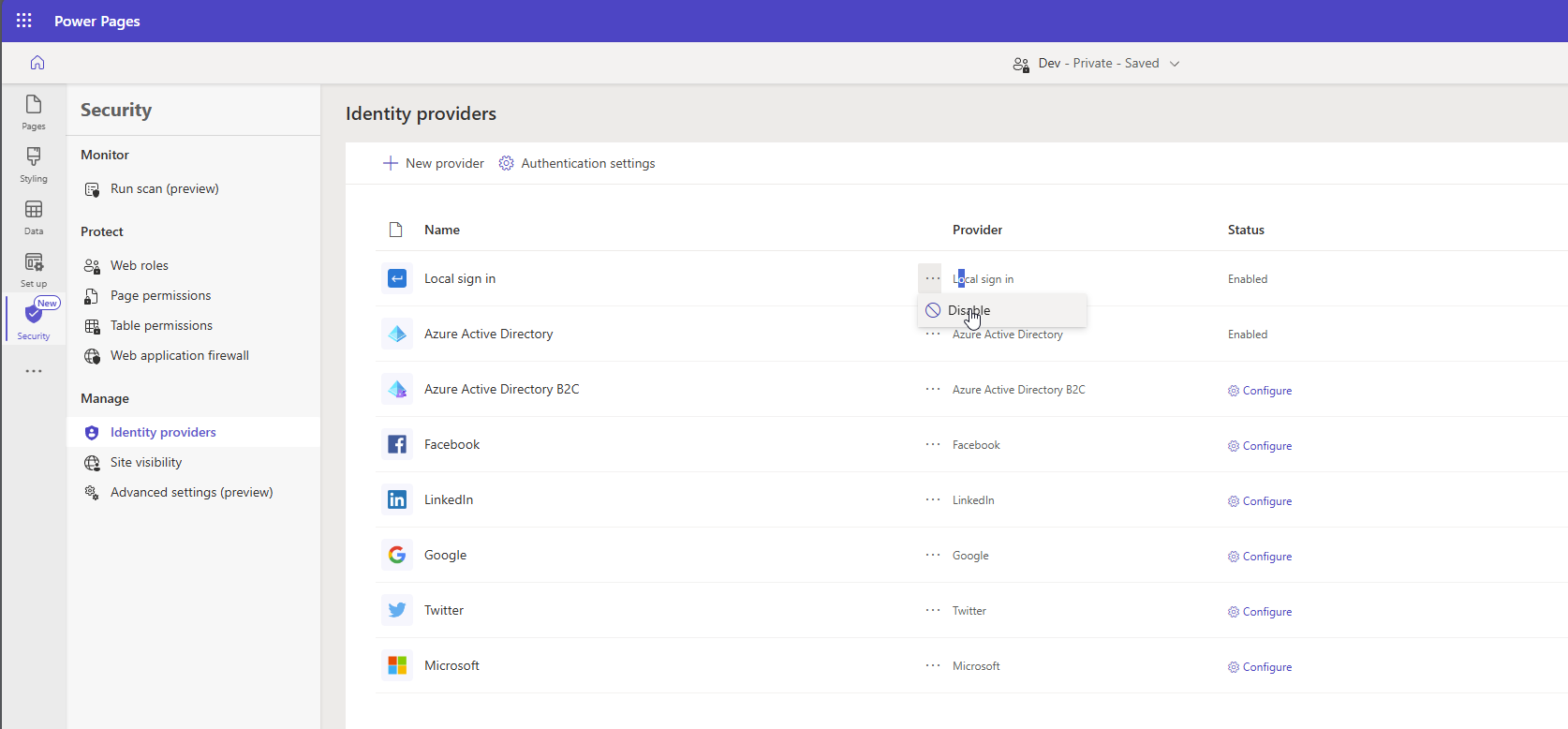The height and width of the screenshot is (729, 1568).
Task: Click the Status column header
Action: click(1246, 230)
